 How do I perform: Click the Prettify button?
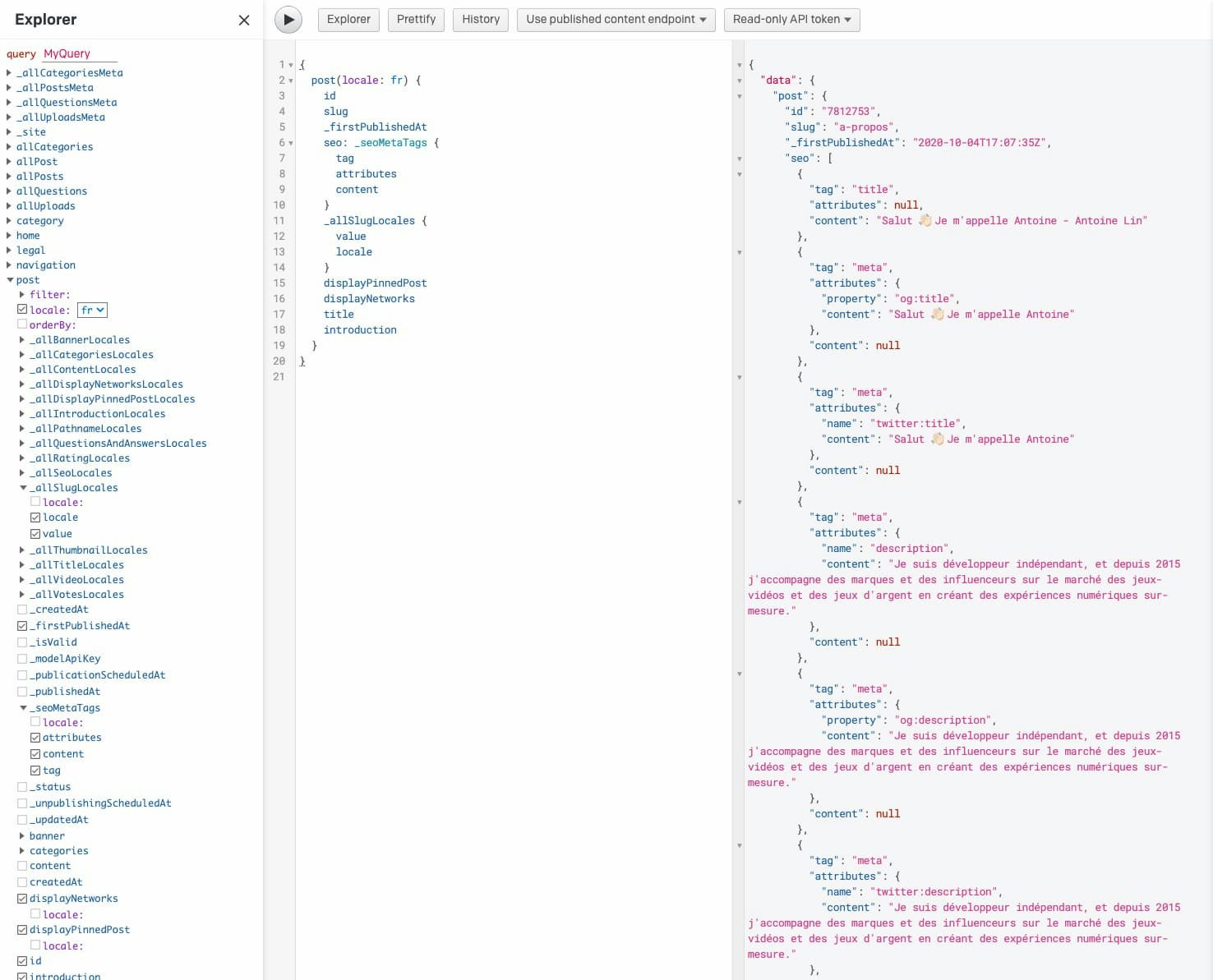tap(416, 20)
